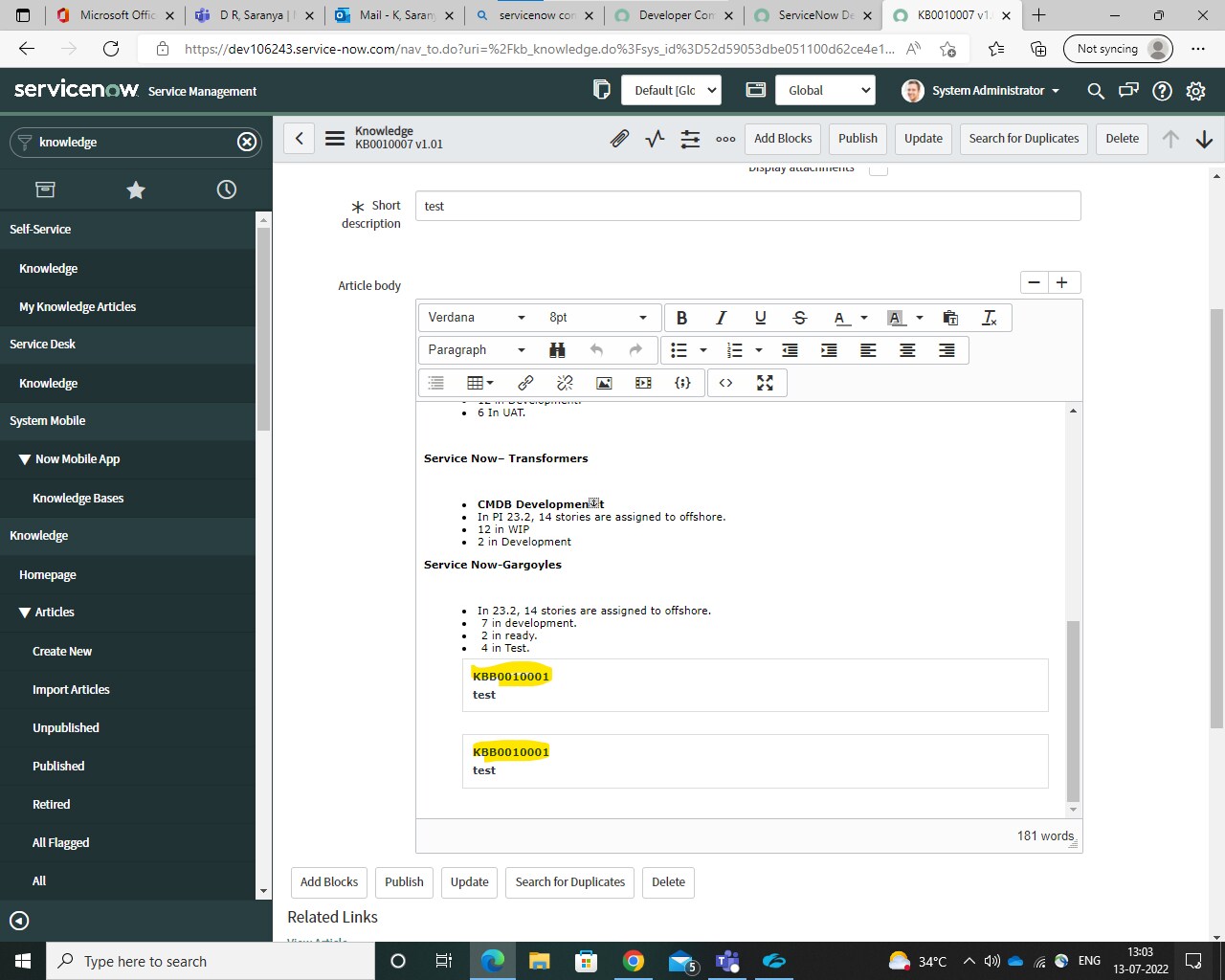1225x980 pixels.
Task: Open the attachments paperclip icon
Action: (619, 138)
